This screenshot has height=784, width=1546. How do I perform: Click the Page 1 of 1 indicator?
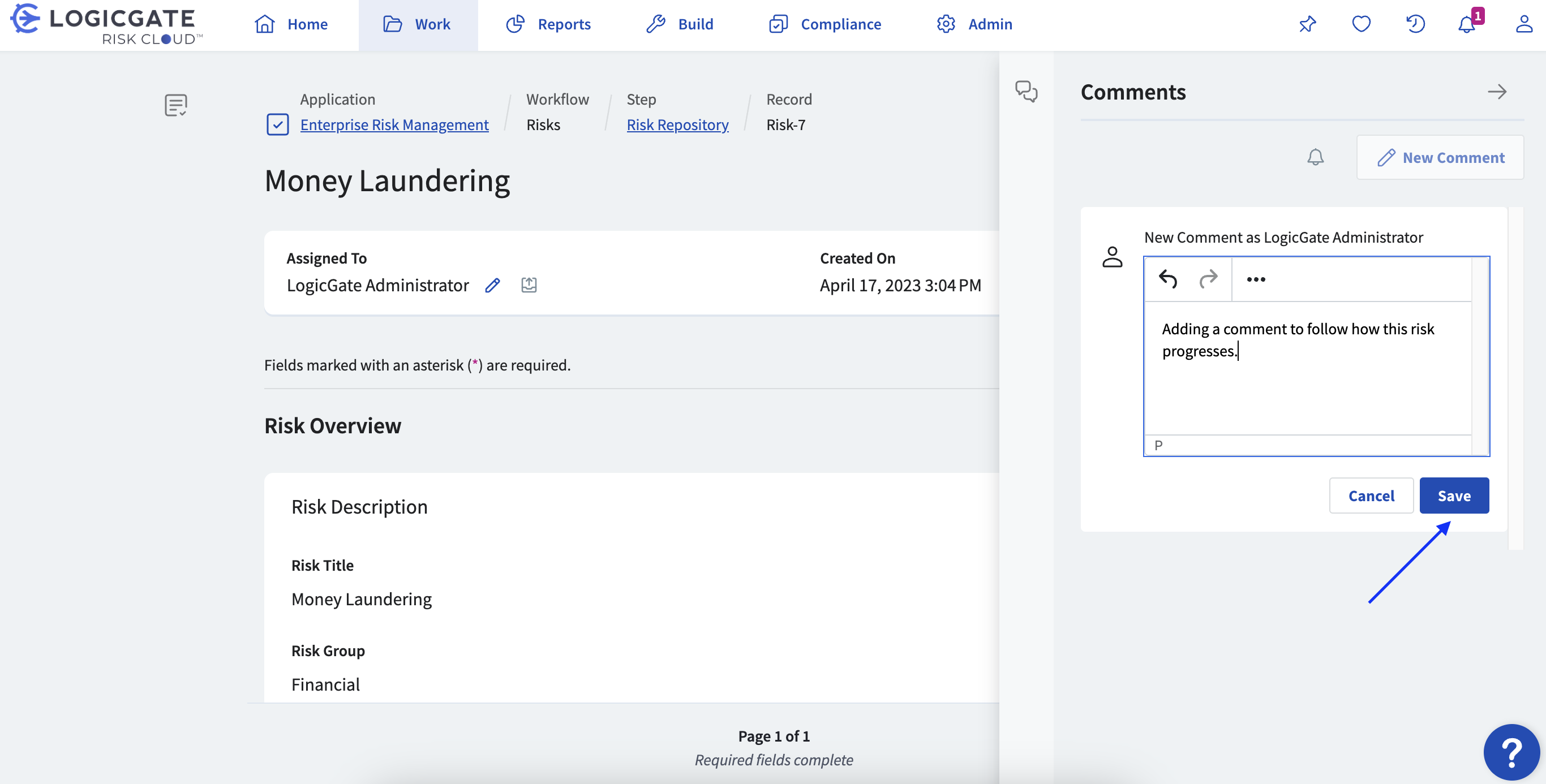tap(774, 735)
